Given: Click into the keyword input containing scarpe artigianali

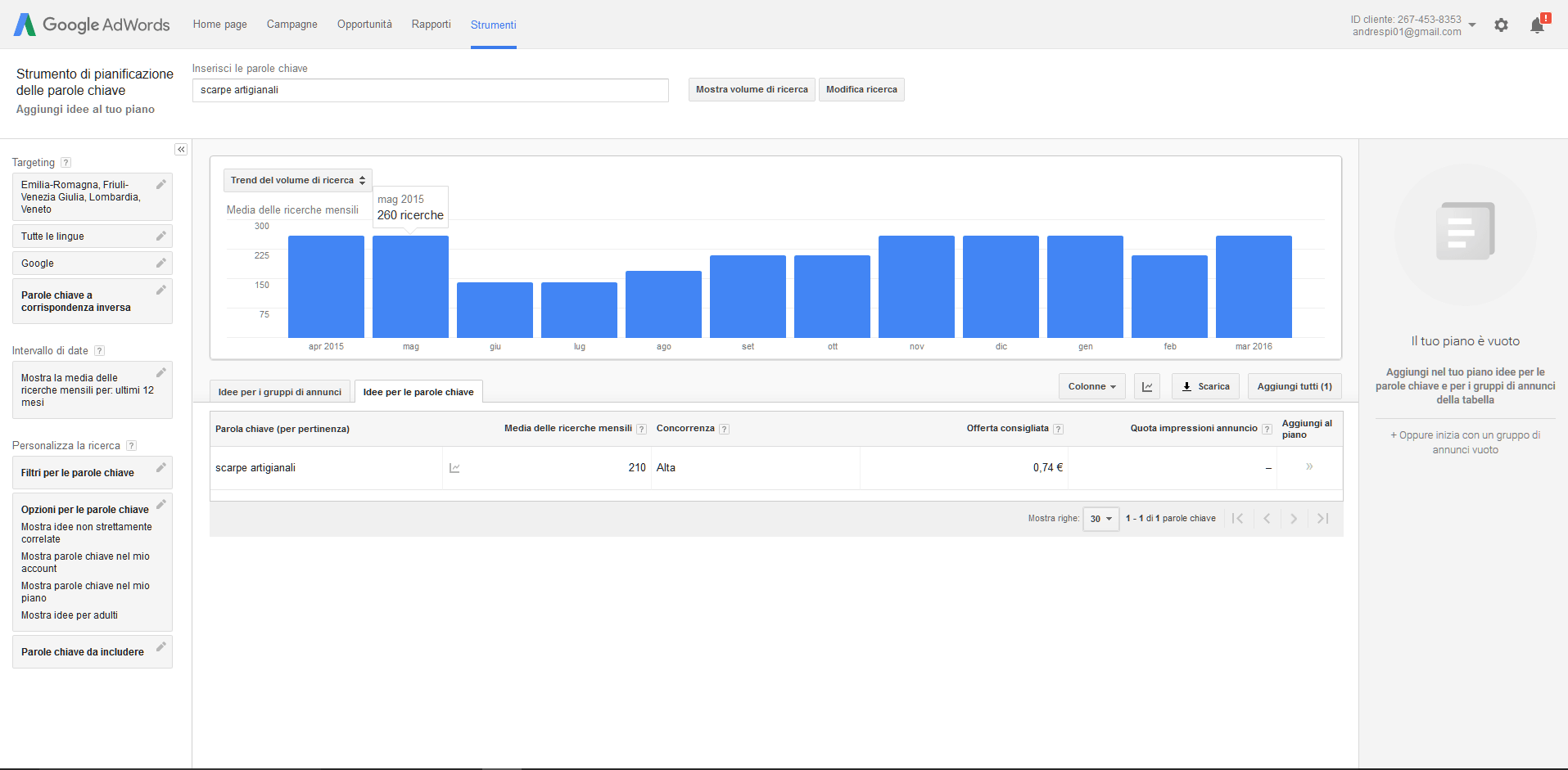Looking at the screenshot, I should pyautogui.click(x=431, y=90).
